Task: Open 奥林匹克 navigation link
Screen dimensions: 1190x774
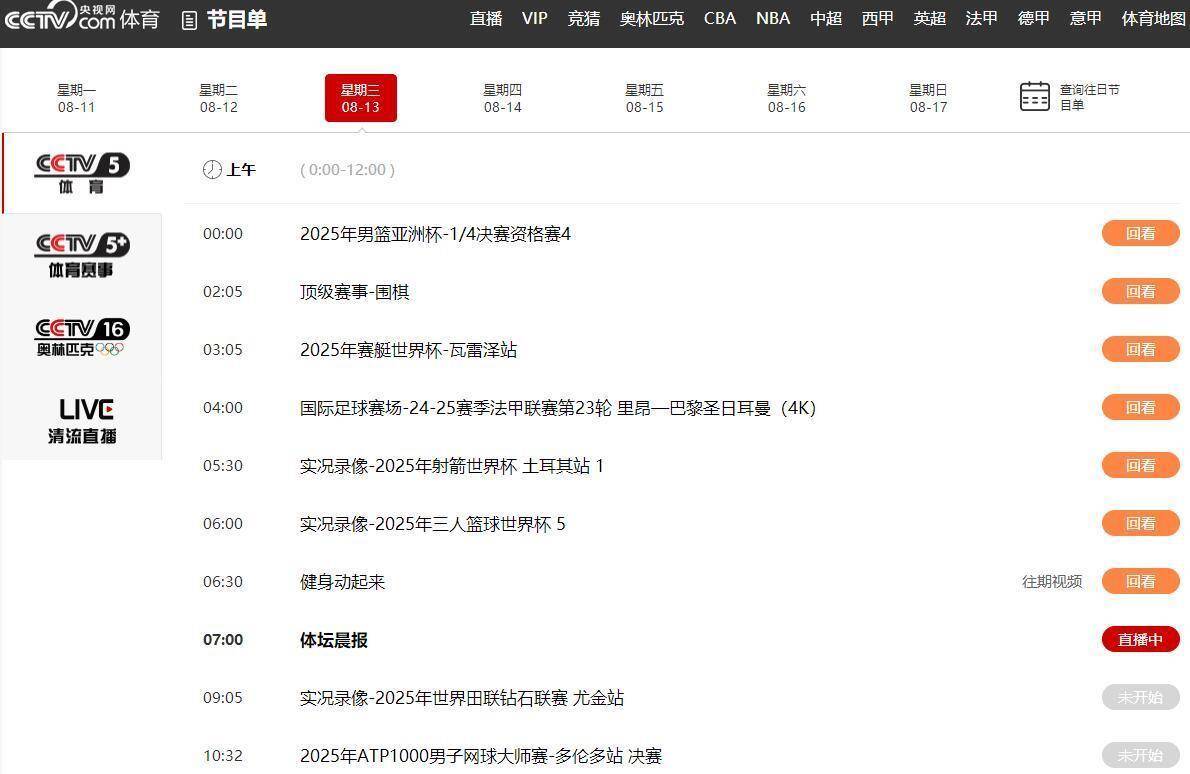Action: pos(651,18)
